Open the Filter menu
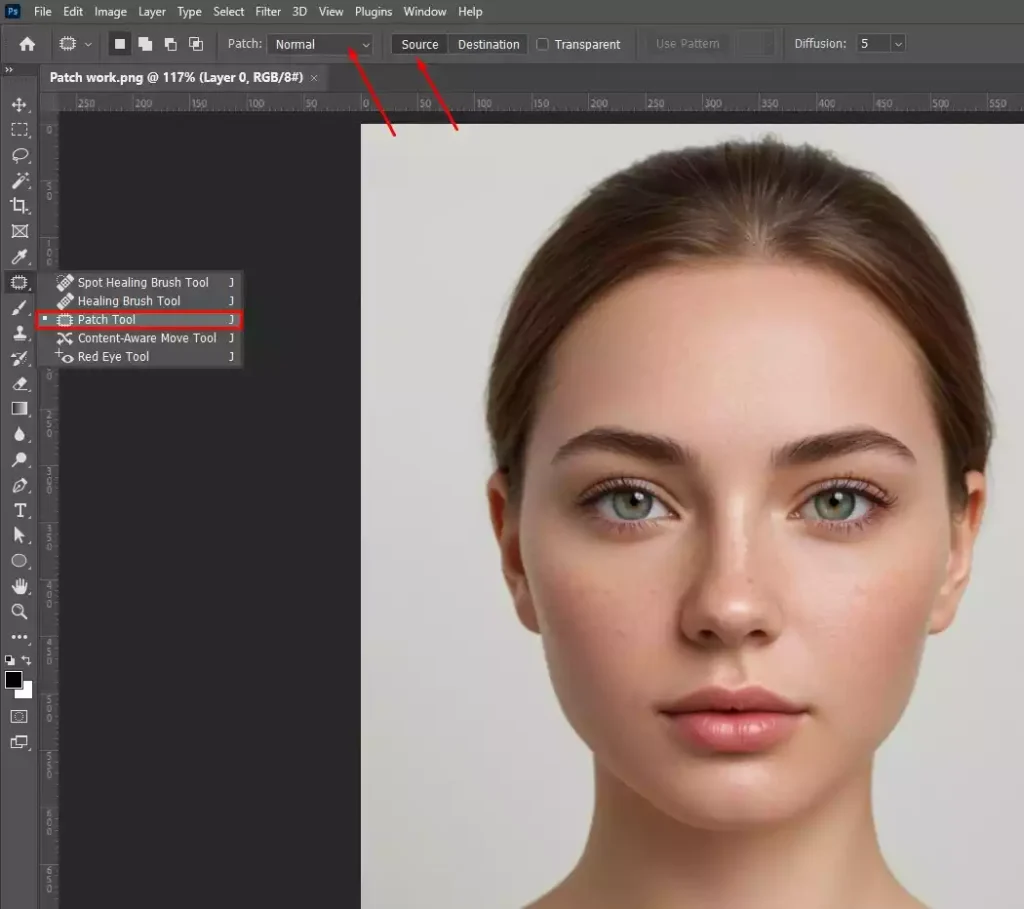The width and height of the screenshot is (1024, 909). [x=267, y=11]
